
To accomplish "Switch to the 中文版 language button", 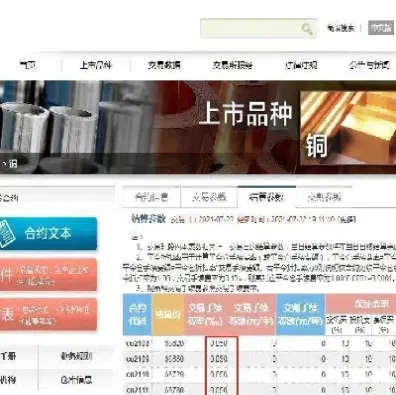I will [x=381, y=28].
